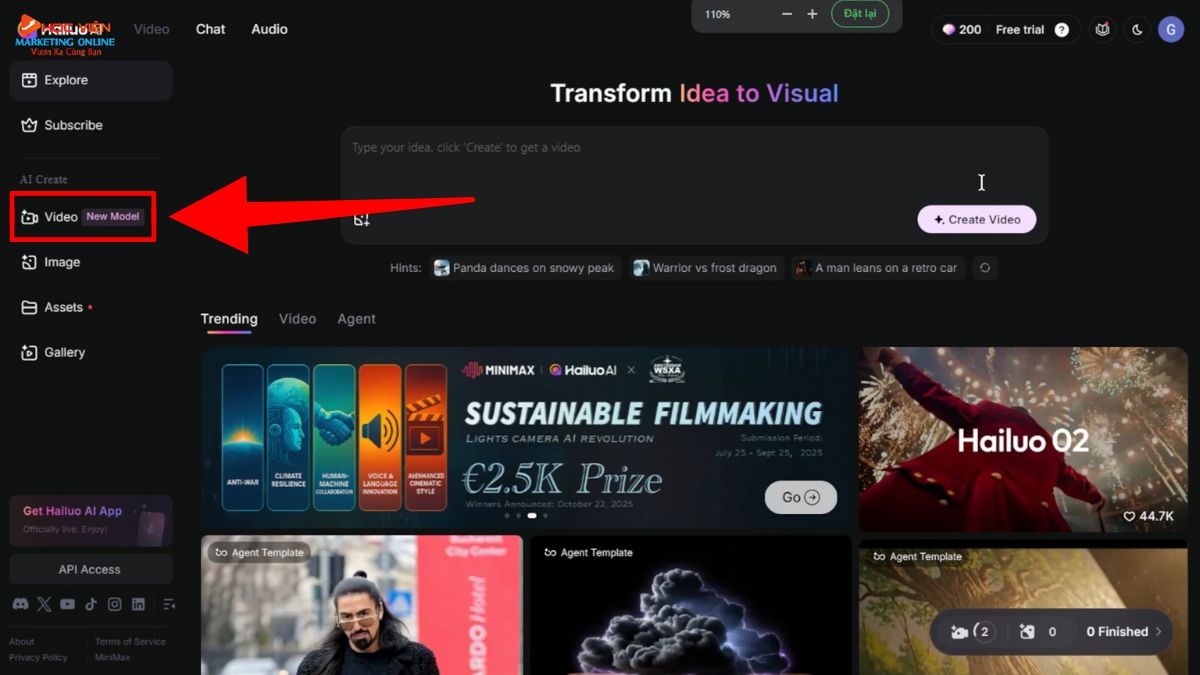Viewport: 1200px width, 675px height.
Task: Toggle dark mode moon icon
Action: click(1137, 30)
